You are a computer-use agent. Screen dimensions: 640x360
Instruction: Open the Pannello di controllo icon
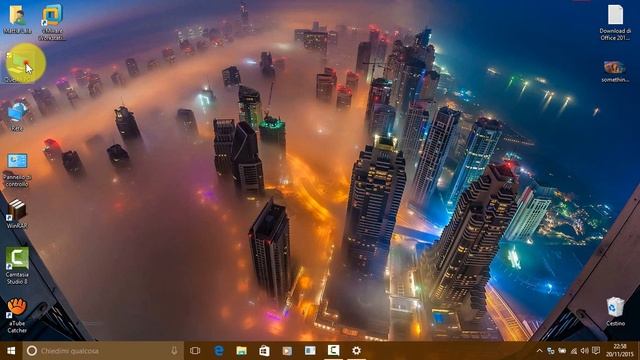[x=17, y=169]
